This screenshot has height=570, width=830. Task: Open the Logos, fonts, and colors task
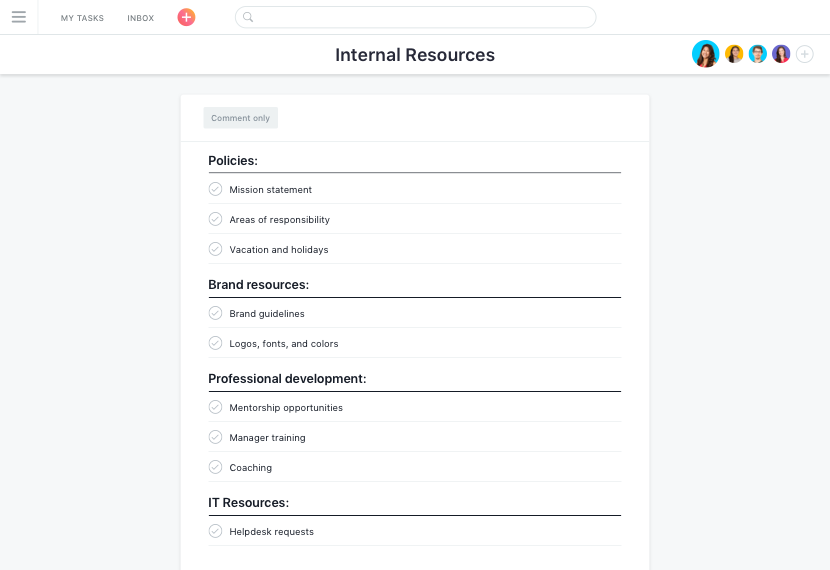[283, 344]
